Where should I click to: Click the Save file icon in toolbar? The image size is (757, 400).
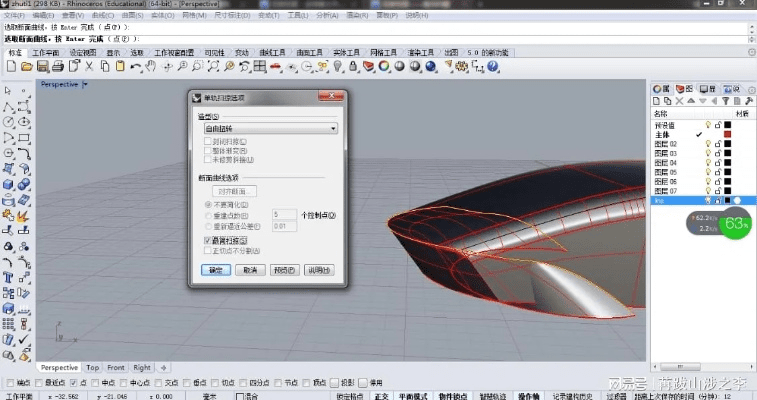43,66
